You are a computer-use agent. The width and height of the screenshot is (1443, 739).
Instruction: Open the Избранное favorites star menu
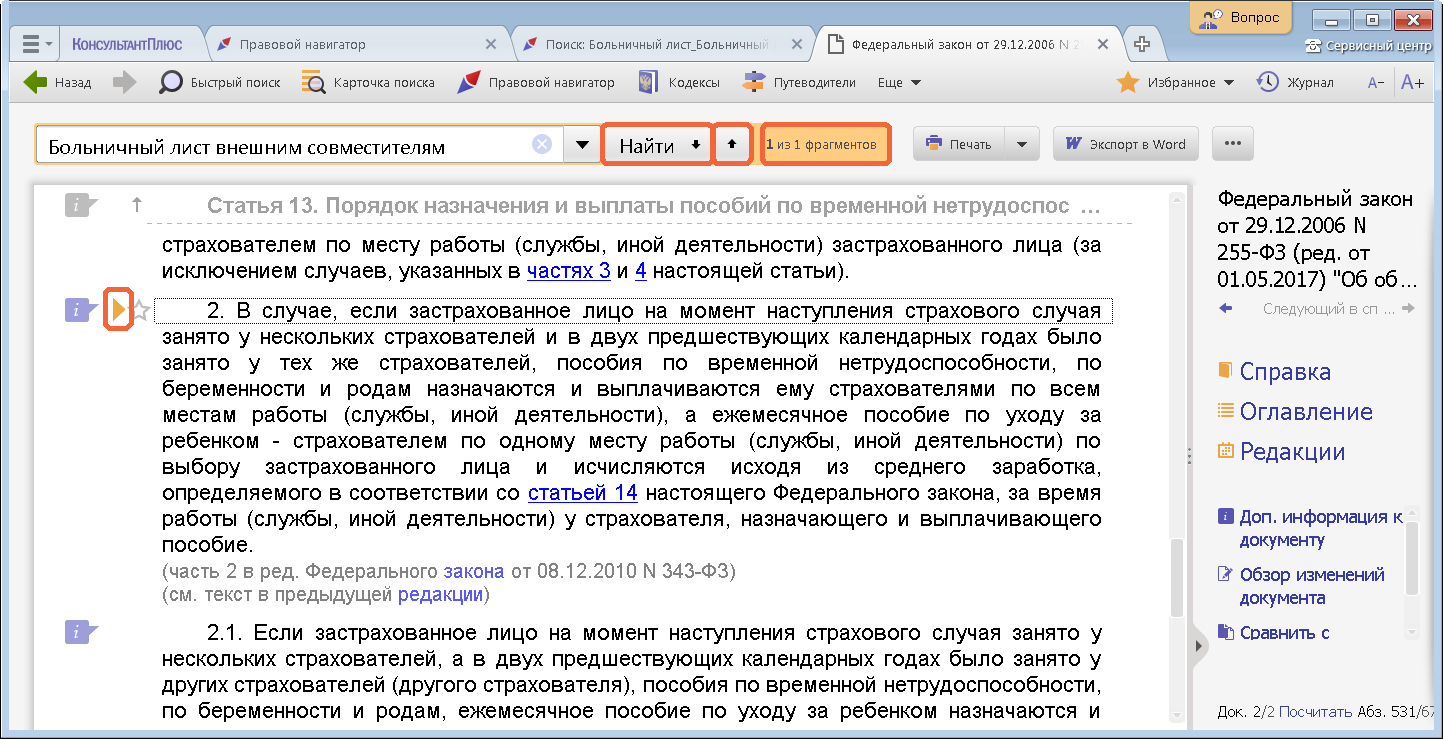click(x=1175, y=83)
